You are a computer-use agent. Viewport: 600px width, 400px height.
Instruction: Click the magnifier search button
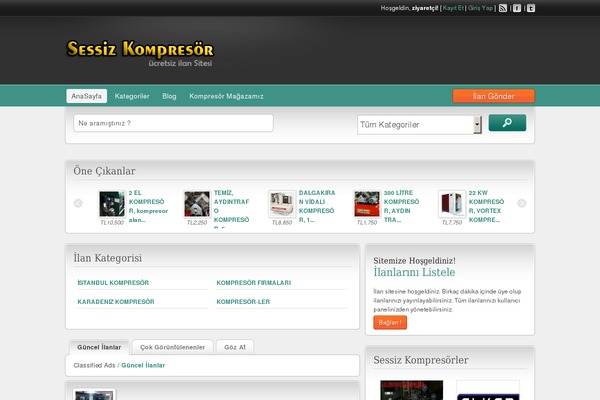pyautogui.click(x=507, y=123)
